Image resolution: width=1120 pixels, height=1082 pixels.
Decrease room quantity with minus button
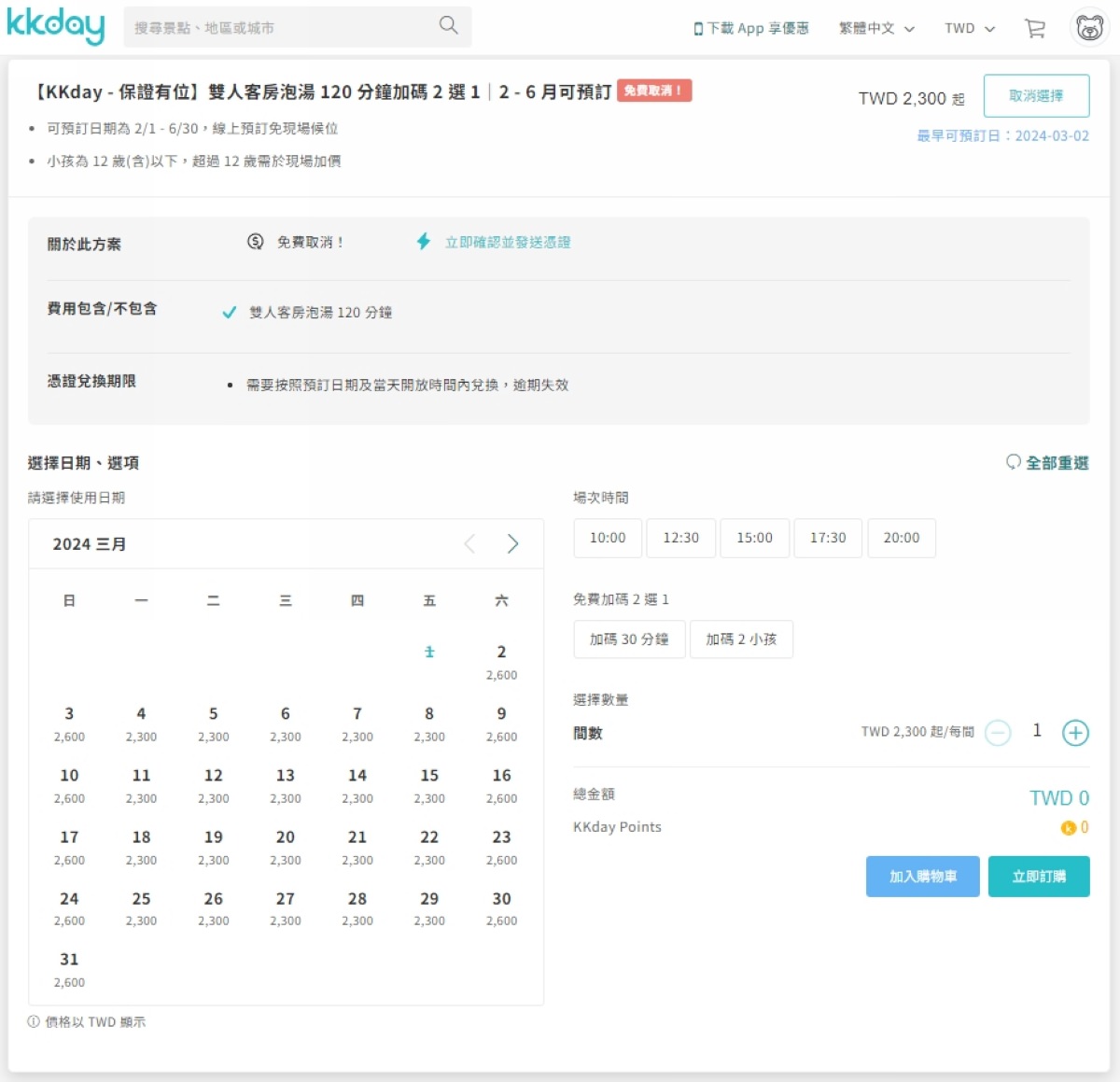click(998, 733)
